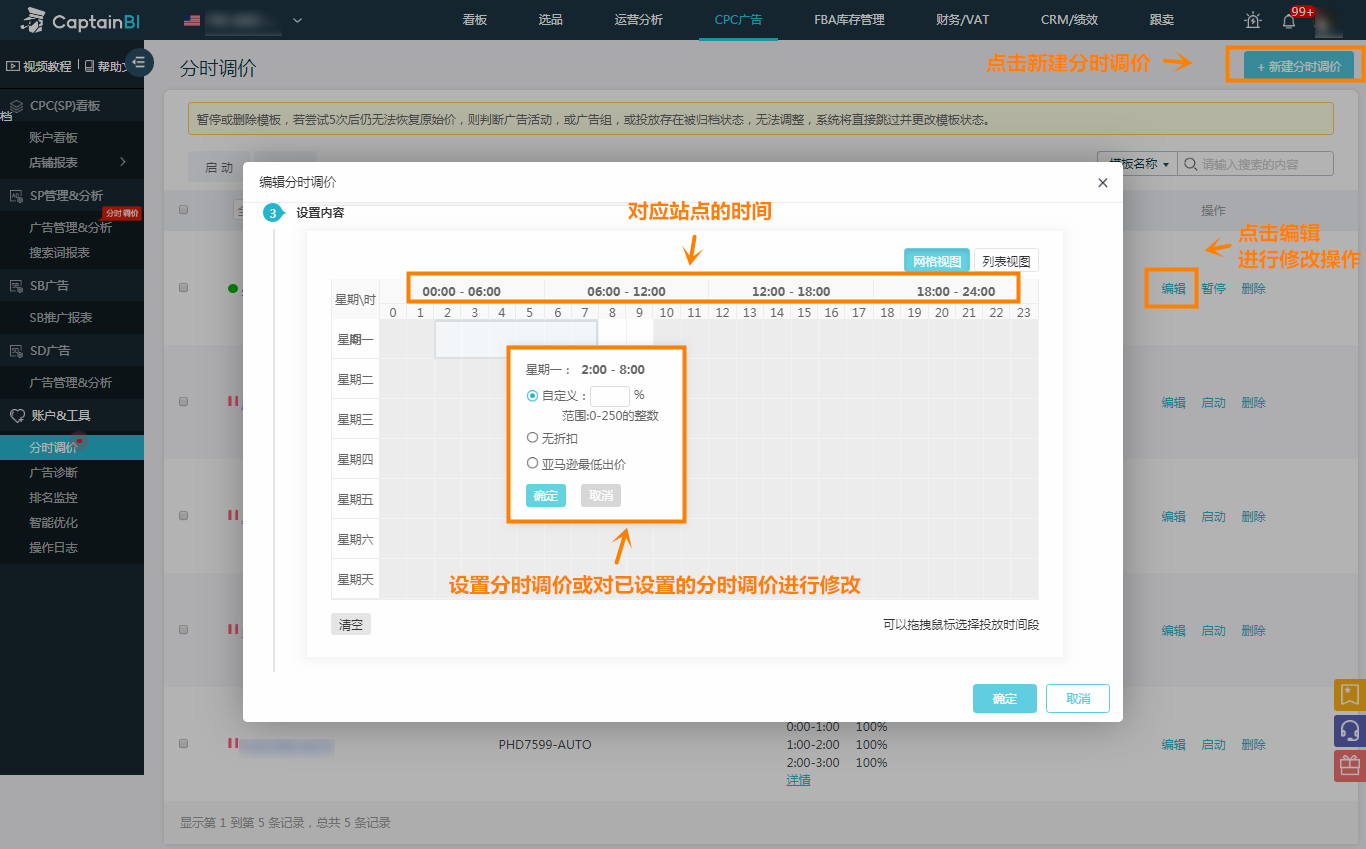
Task: Click the alarm light icon in the header
Action: coord(1252,20)
